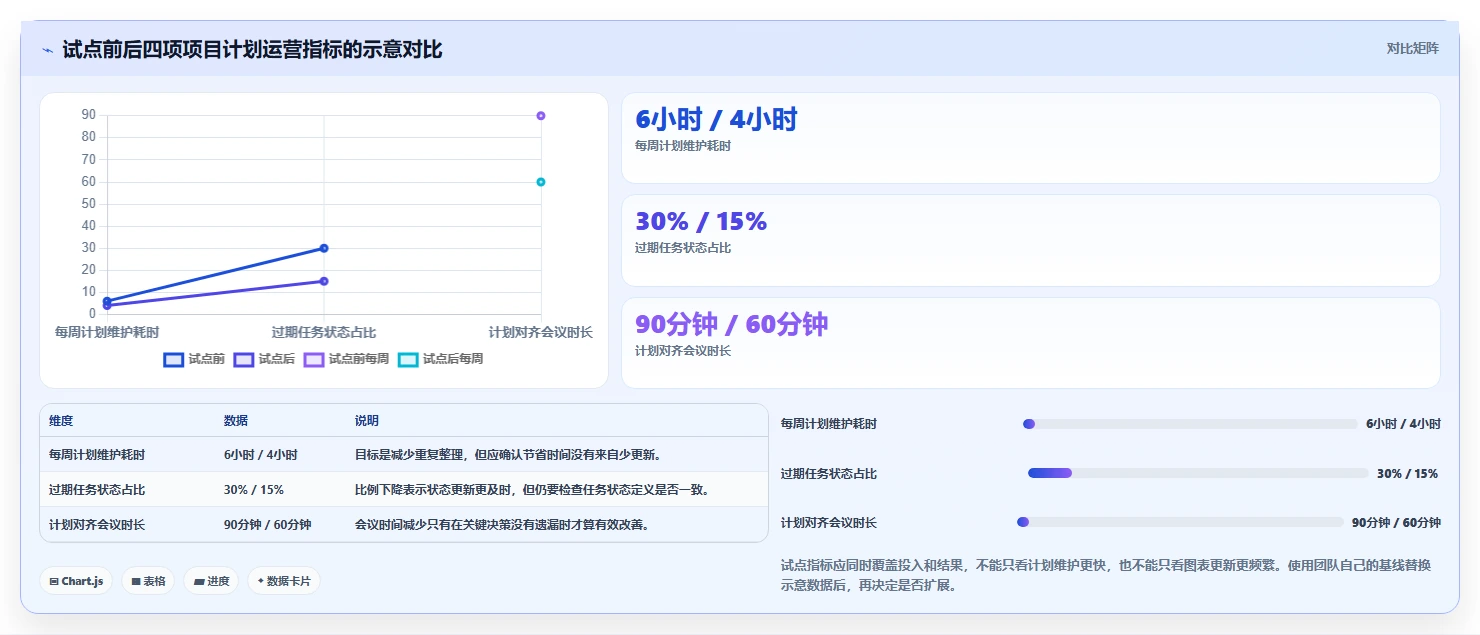
Task: Click the cyan data point at 60
Action: pyautogui.click(x=541, y=182)
